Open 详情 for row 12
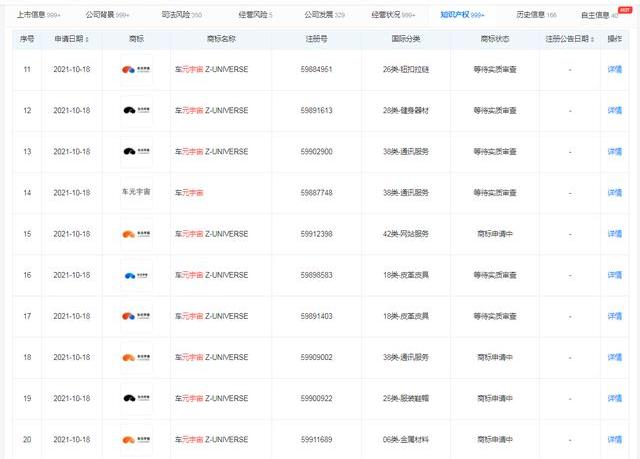Image resolution: width=640 pixels, height=459 pixels. 615,110
